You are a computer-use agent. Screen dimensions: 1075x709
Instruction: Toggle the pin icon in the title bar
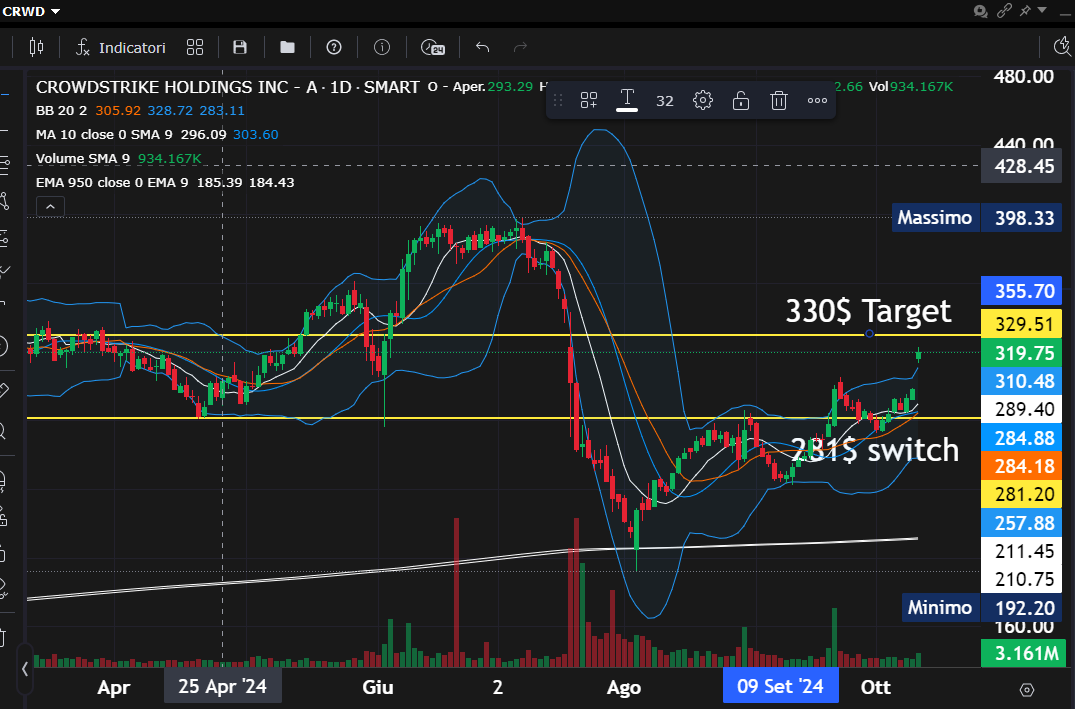pos(1024,10)
